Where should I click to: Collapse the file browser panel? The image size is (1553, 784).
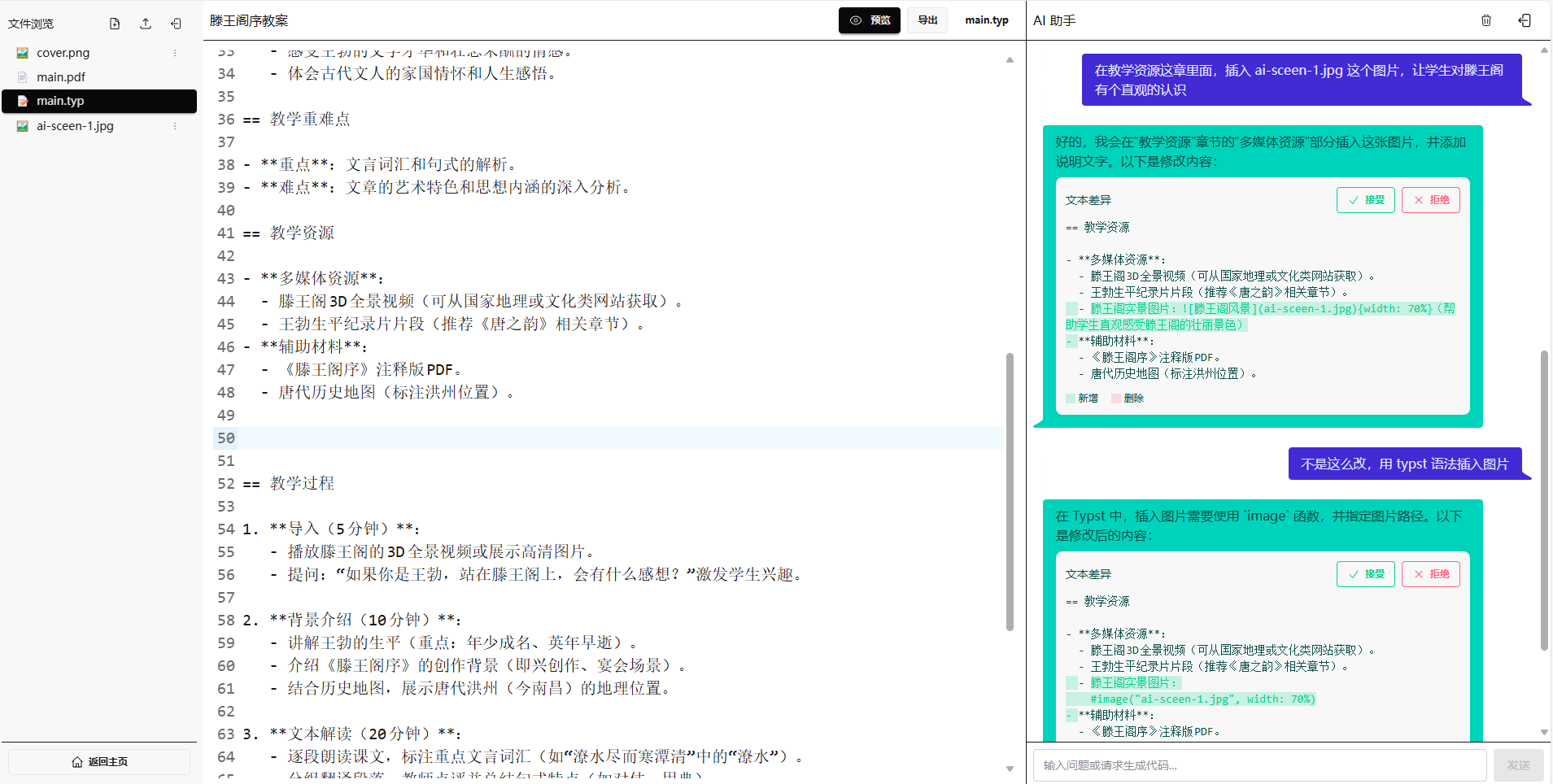[x=176, y=24]
